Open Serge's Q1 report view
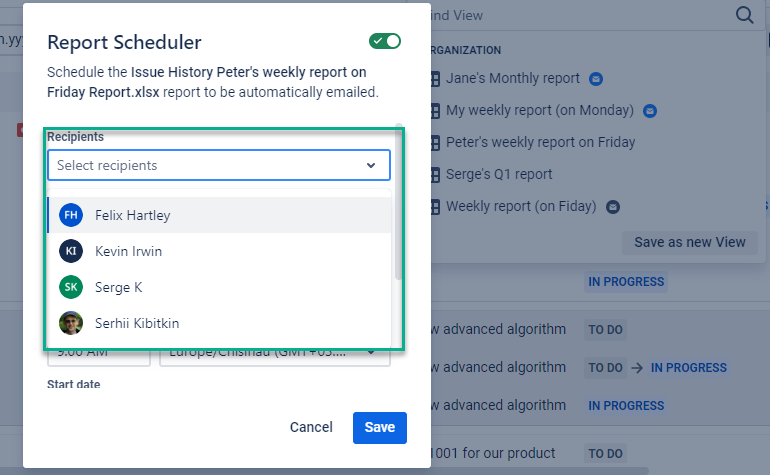 tap(498, 174)
